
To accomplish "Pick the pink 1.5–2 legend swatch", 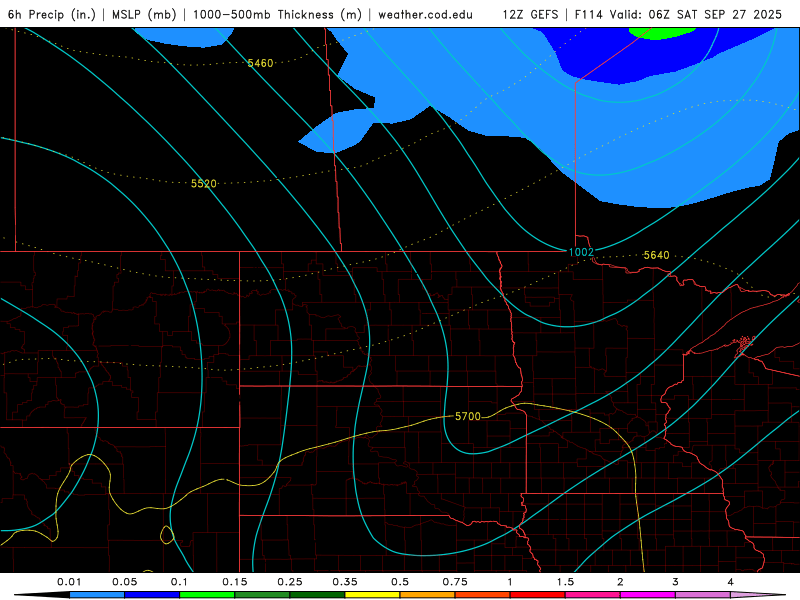I will pos(593,595).
